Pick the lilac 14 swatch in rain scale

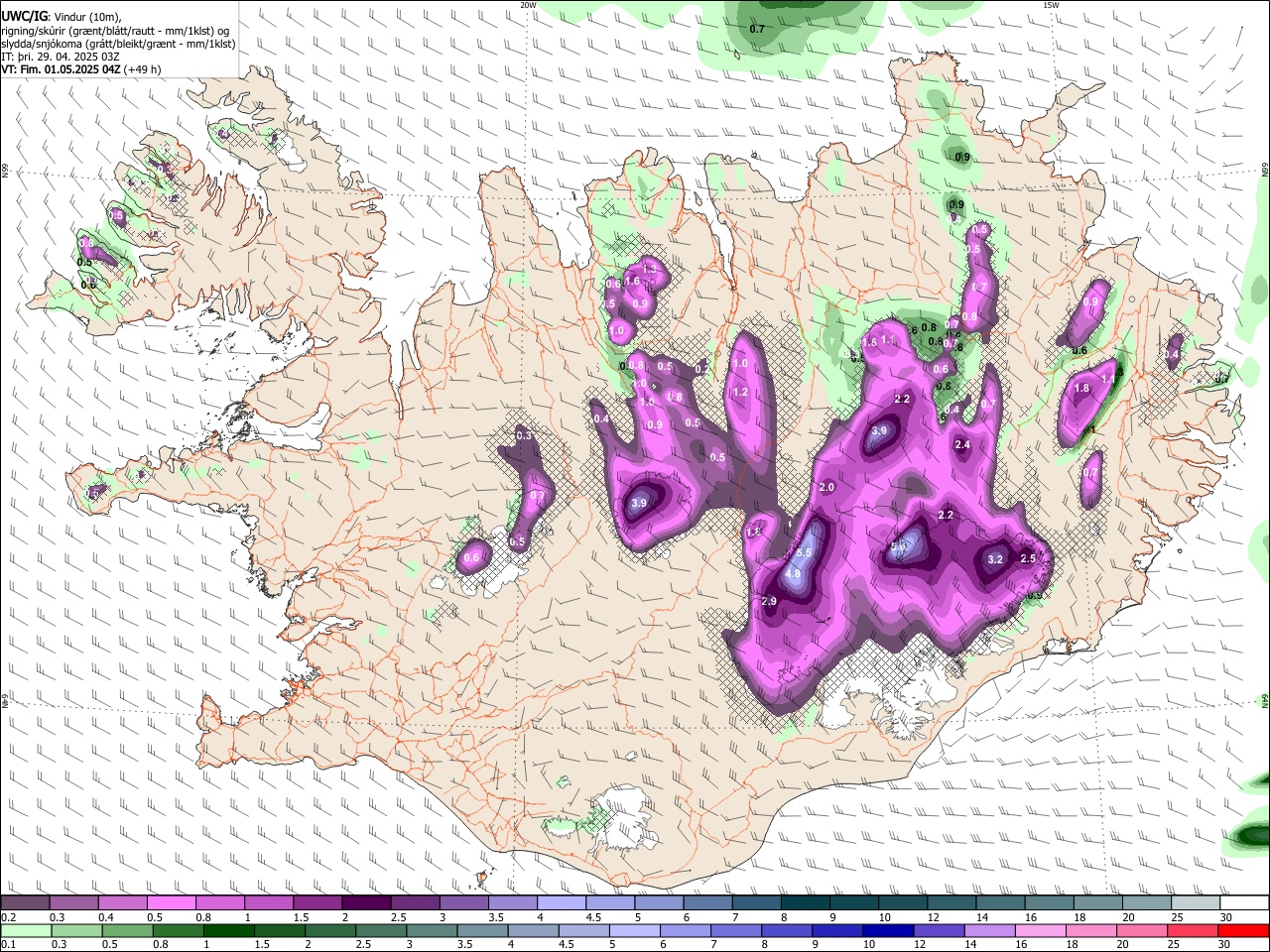[990, 931]
